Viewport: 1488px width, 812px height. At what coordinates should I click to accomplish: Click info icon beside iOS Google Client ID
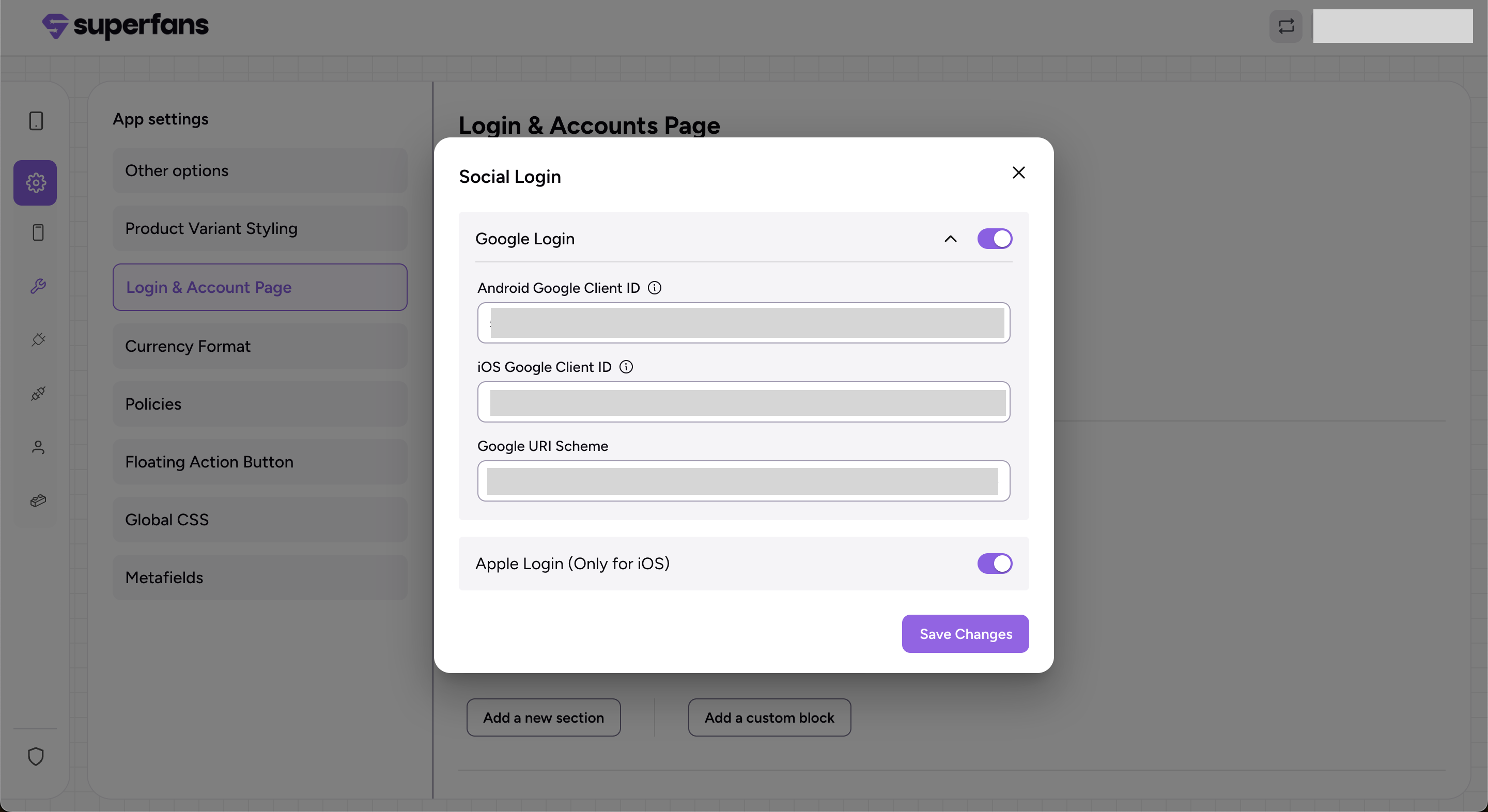(x=626, y=367)
